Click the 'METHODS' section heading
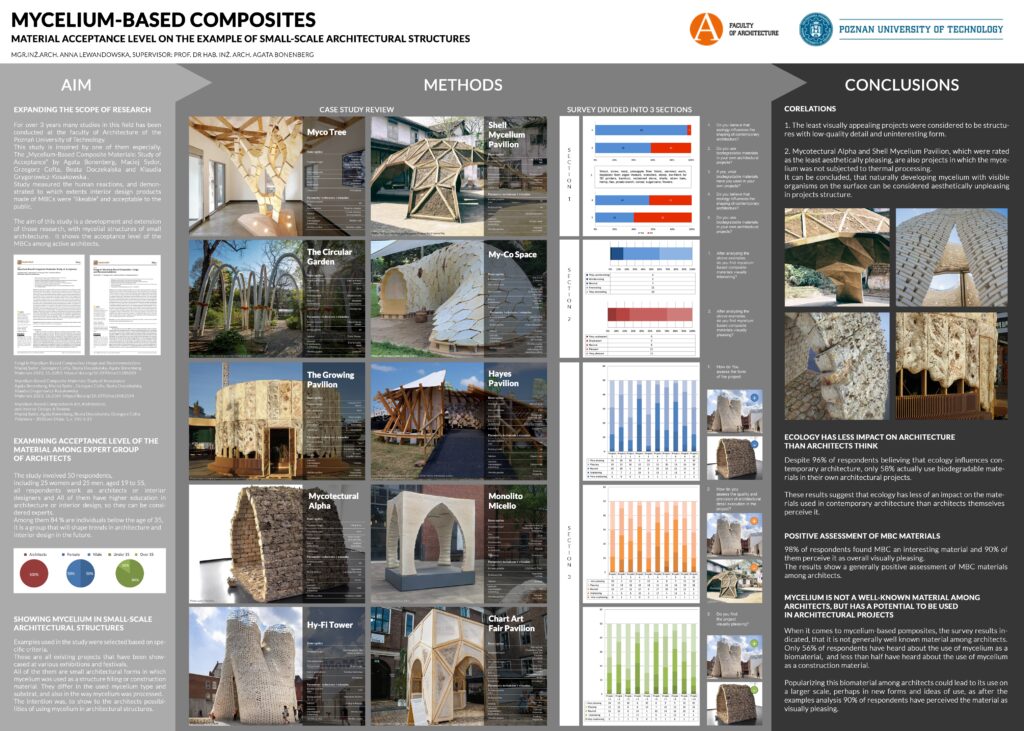 [x=463, y=85]
